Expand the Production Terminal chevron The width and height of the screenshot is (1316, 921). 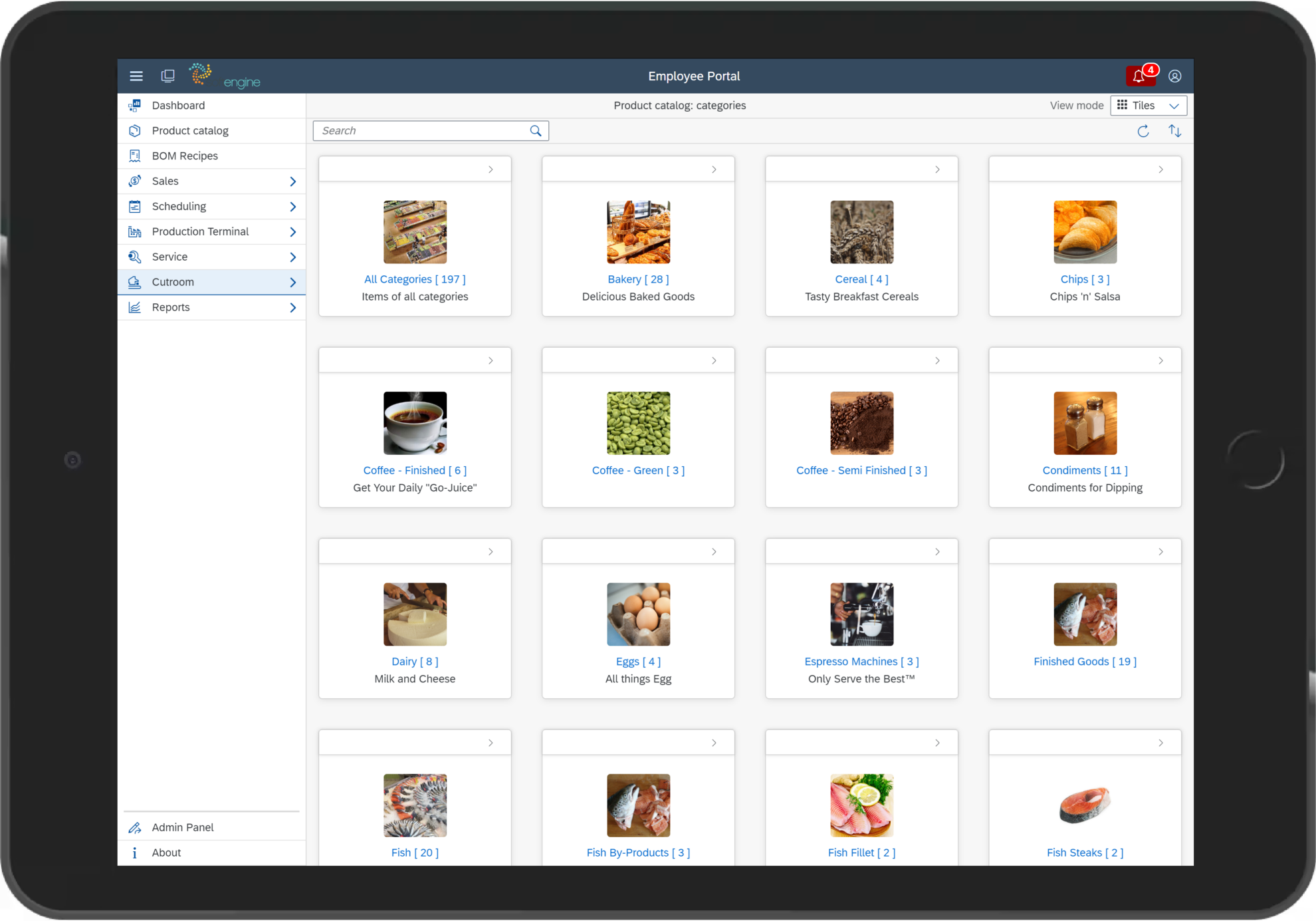coord(292,232)
